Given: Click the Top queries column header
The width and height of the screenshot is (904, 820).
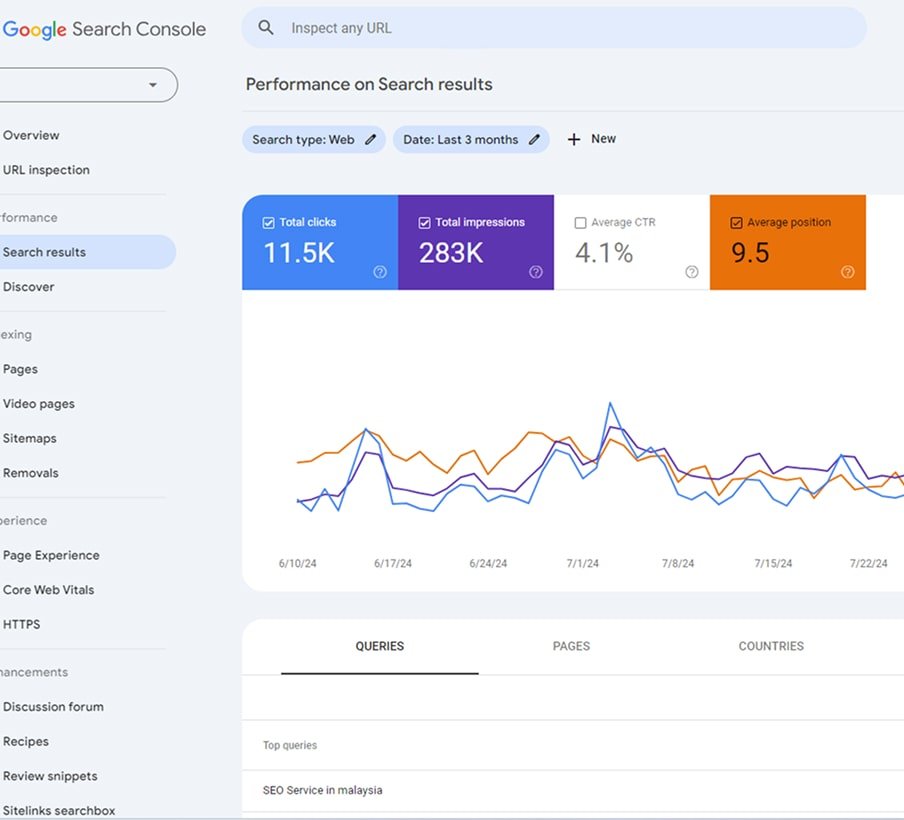Looking at the screenshot, I should coord(290,745).
